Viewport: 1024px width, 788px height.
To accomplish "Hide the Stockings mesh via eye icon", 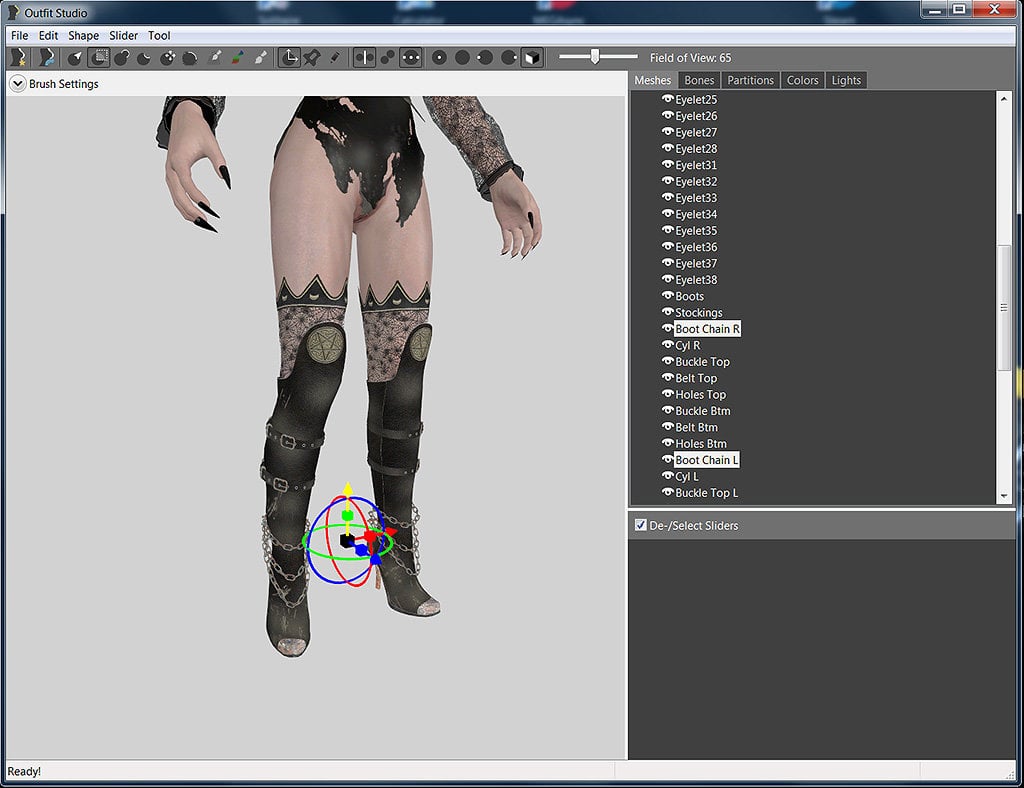I will coord(667,311).
